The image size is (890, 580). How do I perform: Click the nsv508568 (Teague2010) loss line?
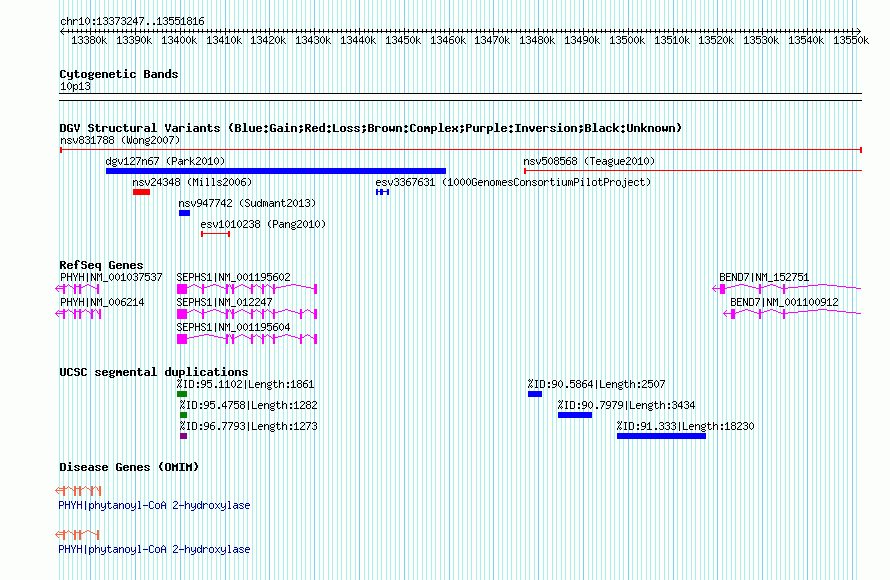pos(693,171)
